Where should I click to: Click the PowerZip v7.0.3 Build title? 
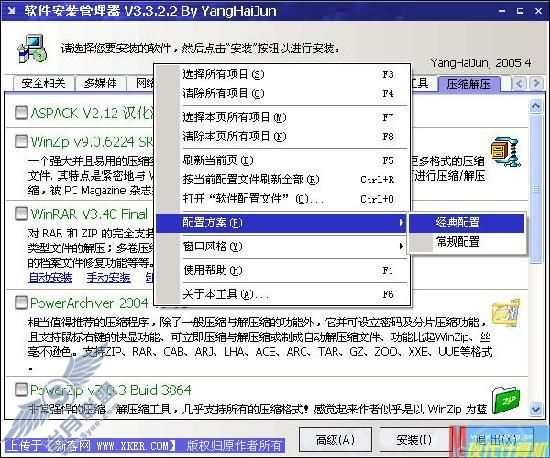[111, 390]
